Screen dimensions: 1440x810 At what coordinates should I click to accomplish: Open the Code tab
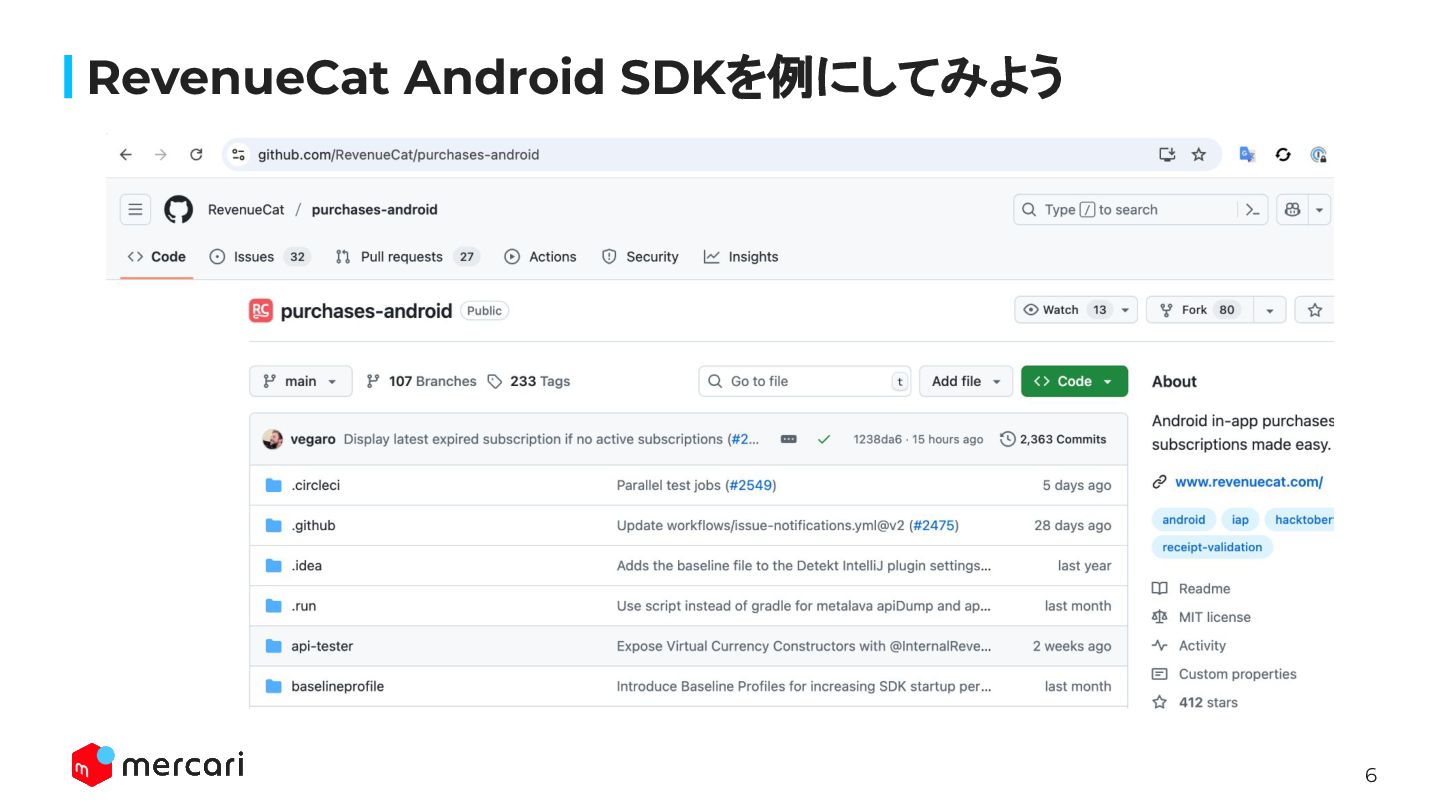coord(157,257)
